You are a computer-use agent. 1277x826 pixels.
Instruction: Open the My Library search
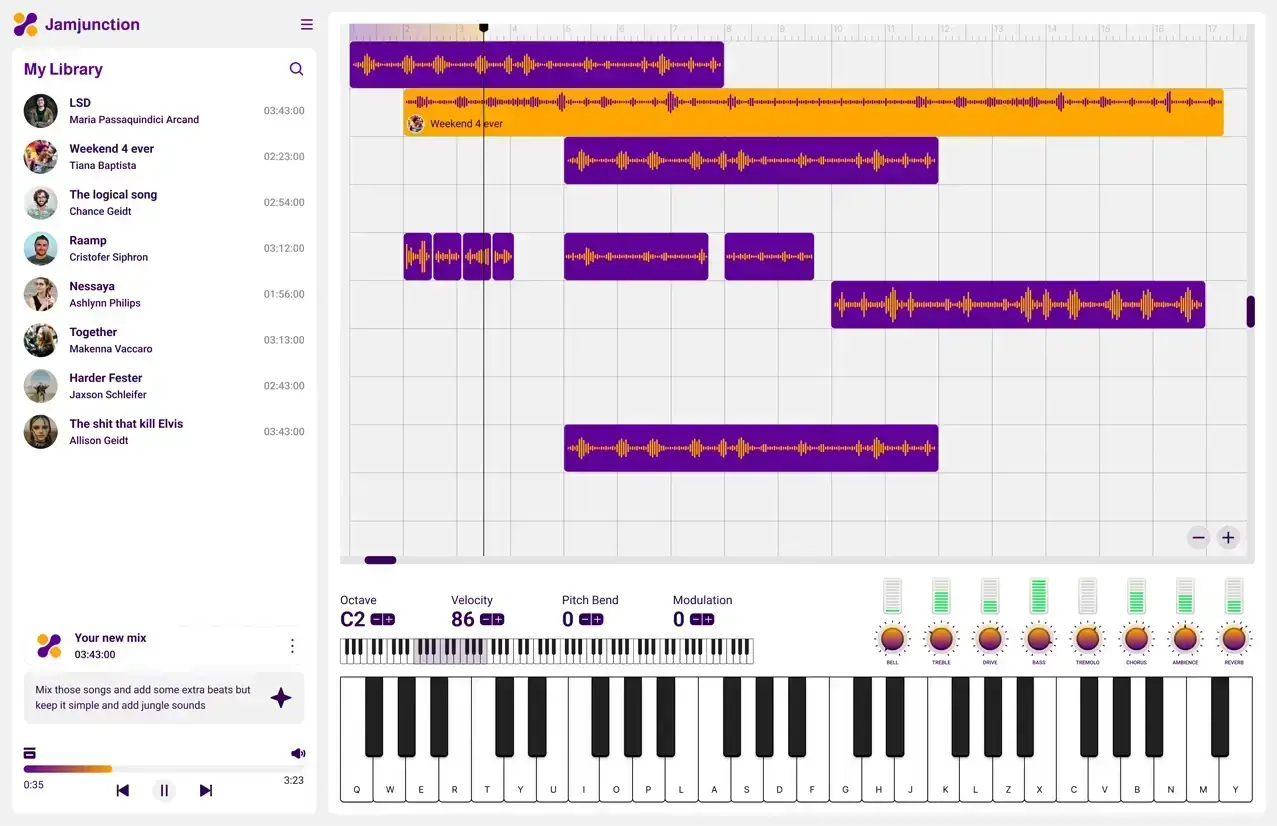(x=296, y=68)
